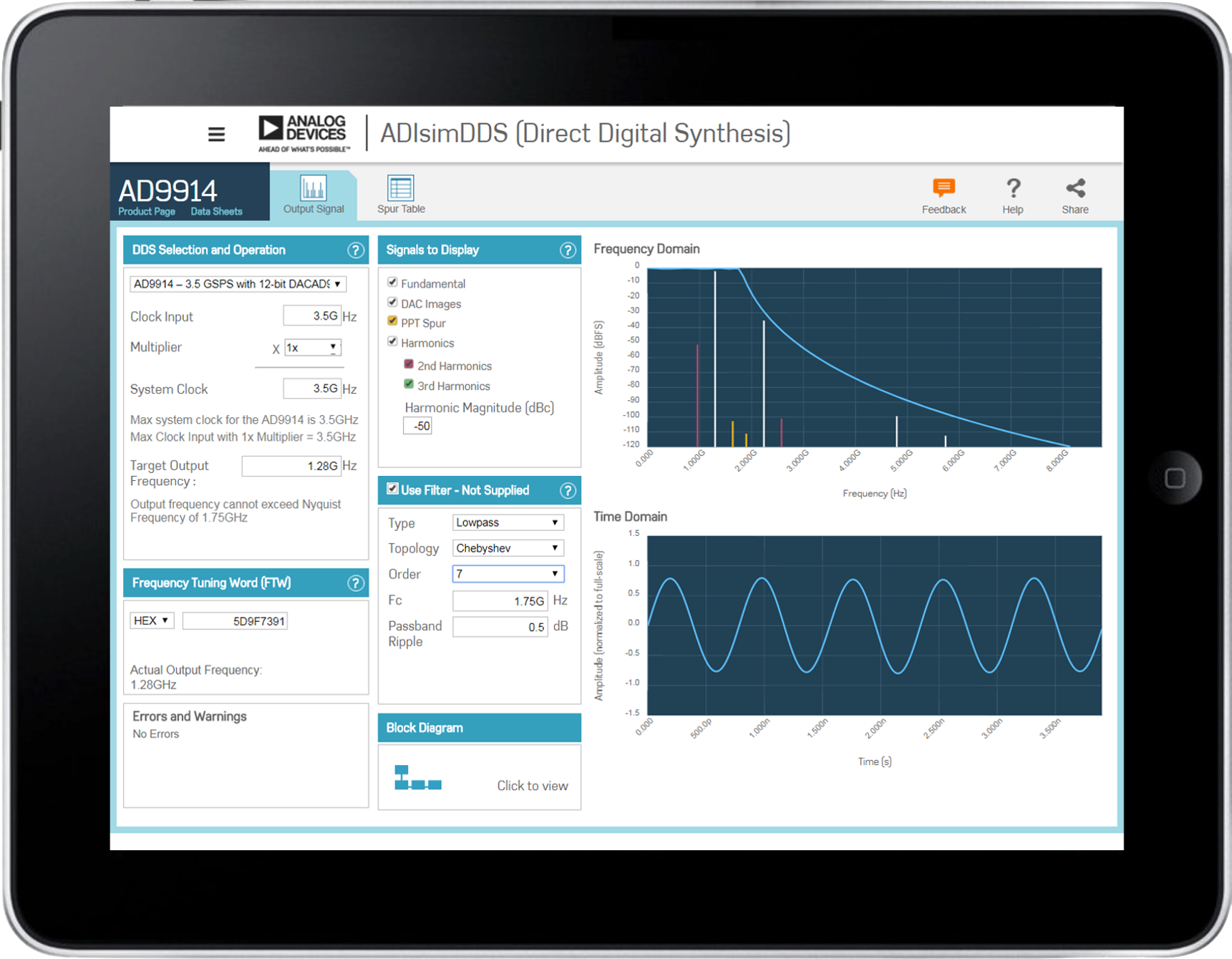Open the AD9914 Product Page

pos(146,211)
